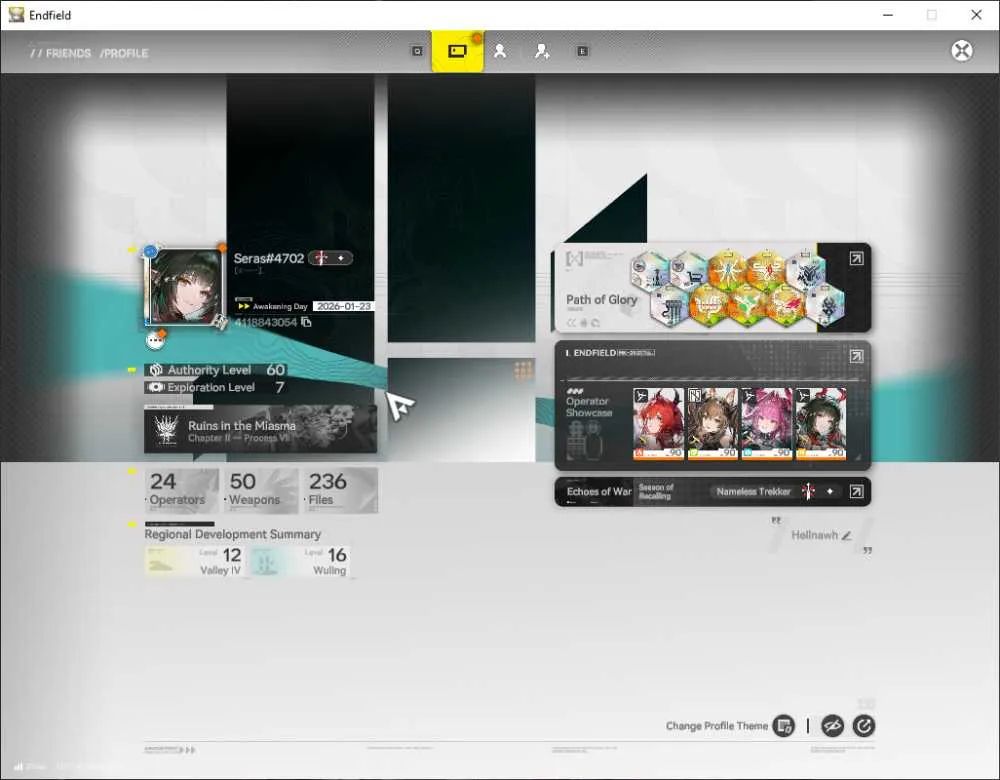Open the 236 Files stat card
The width and height of the screenshot is (1000, 780).
coord(341,490)
